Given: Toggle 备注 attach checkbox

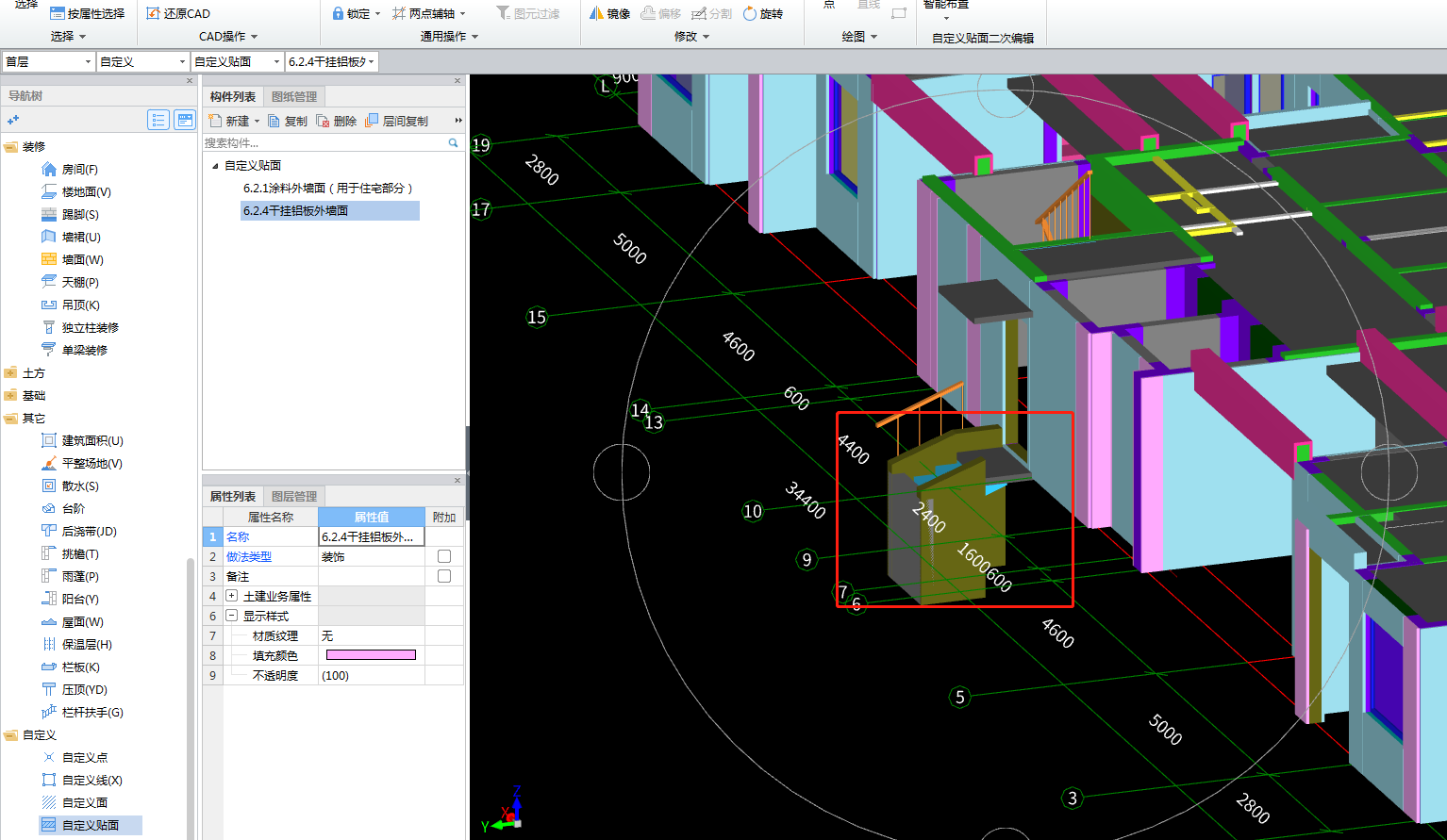Looking at the screenshot, I should point(444,576).
